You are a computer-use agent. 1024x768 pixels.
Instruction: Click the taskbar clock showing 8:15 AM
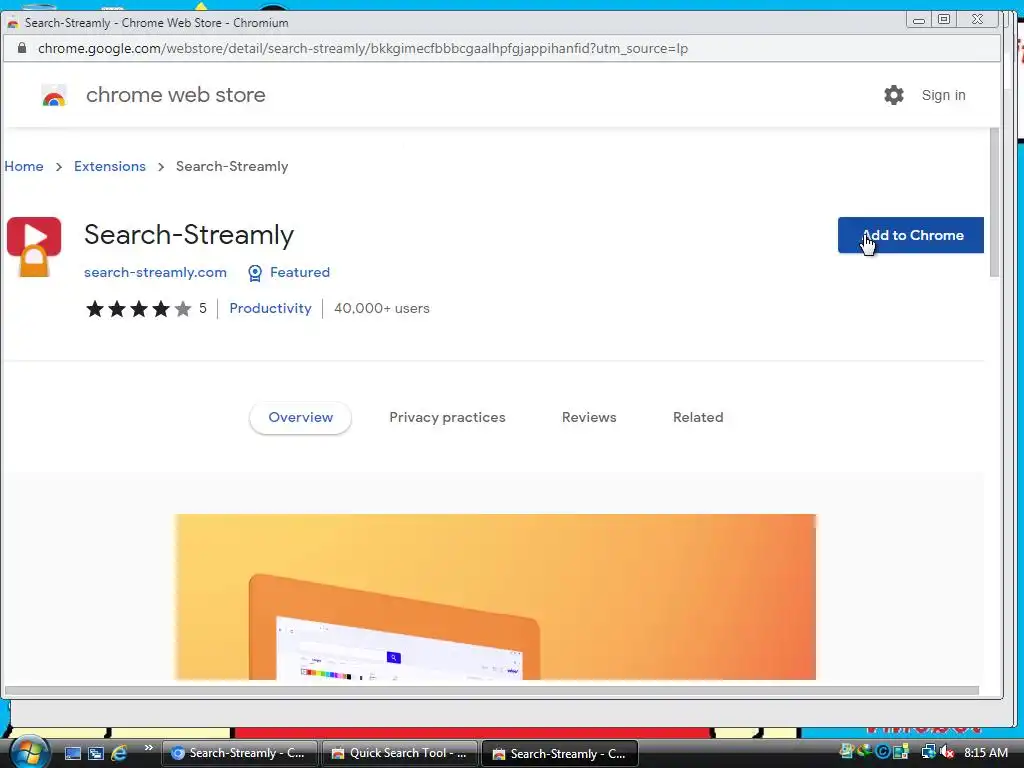985,753
